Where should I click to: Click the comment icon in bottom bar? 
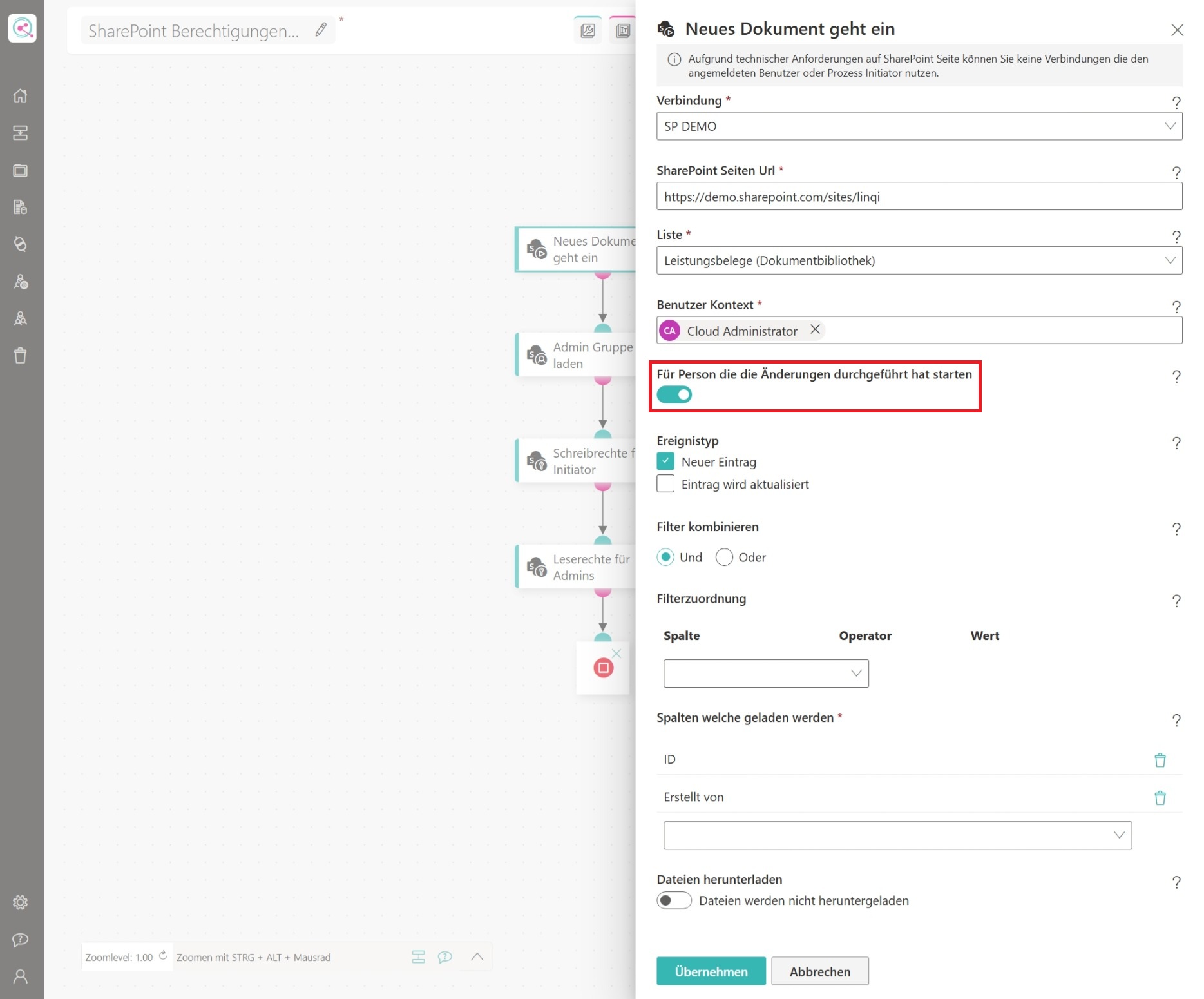pos(445,957)
